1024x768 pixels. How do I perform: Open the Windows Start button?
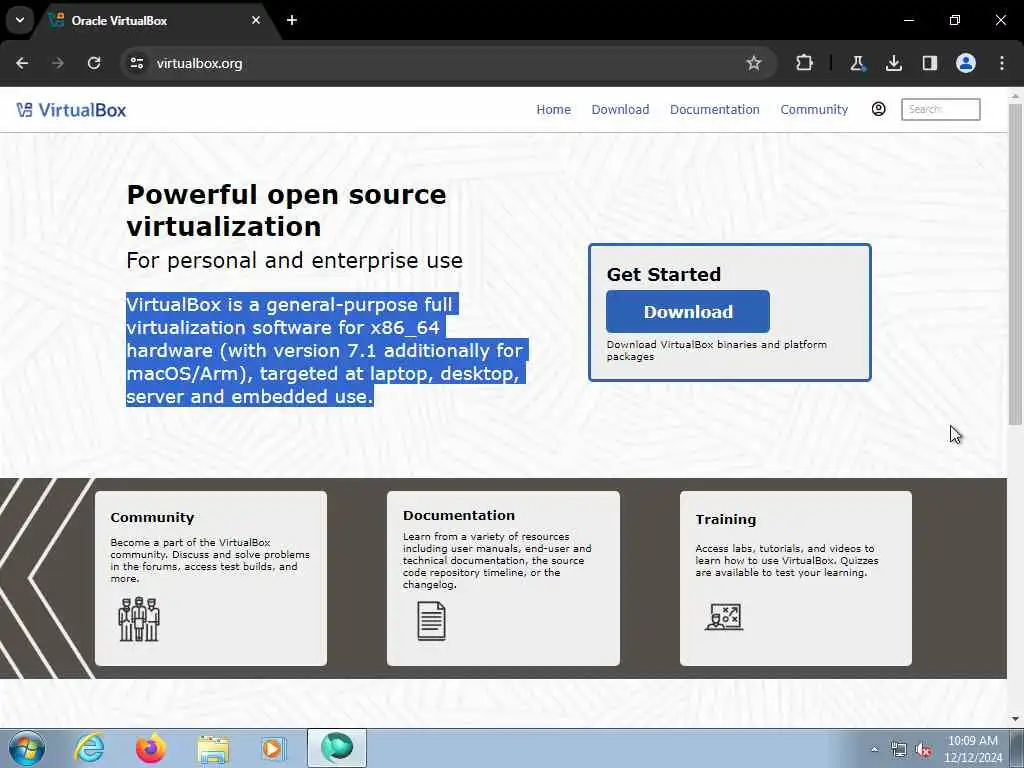tap(27, 748)
